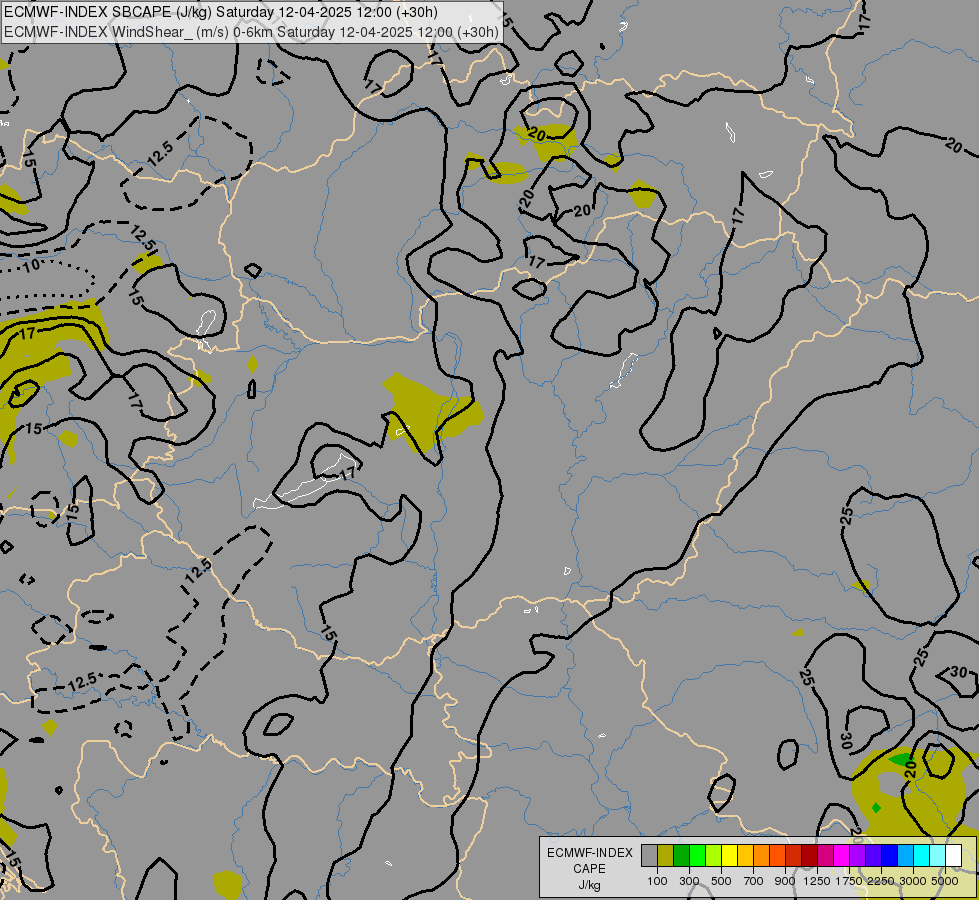The width and height of the screenshot is (979, 900).
Task: Click the cyan legend swatch
Action: (922, 855)
